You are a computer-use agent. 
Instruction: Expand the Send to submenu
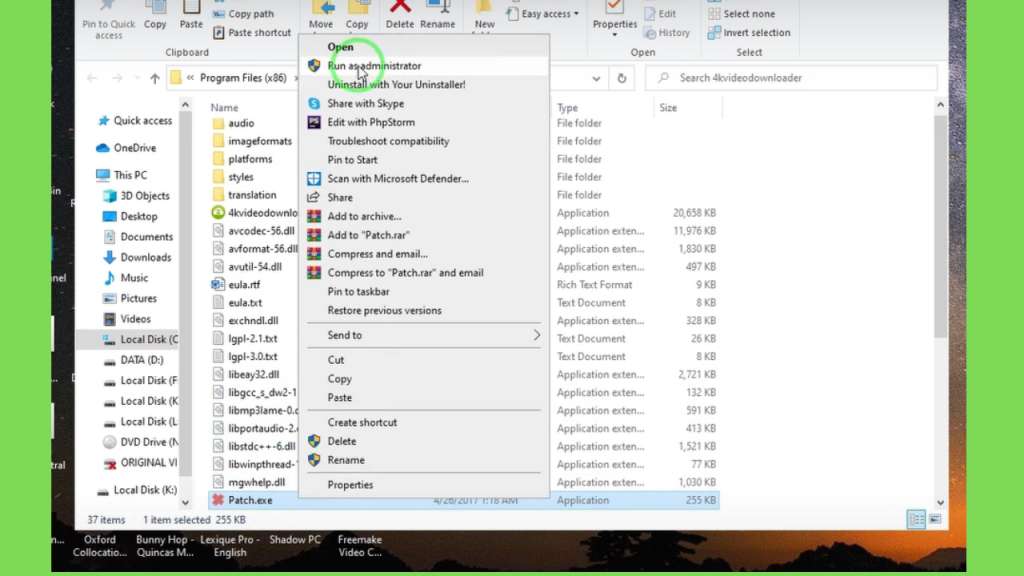tap(424, 335)
